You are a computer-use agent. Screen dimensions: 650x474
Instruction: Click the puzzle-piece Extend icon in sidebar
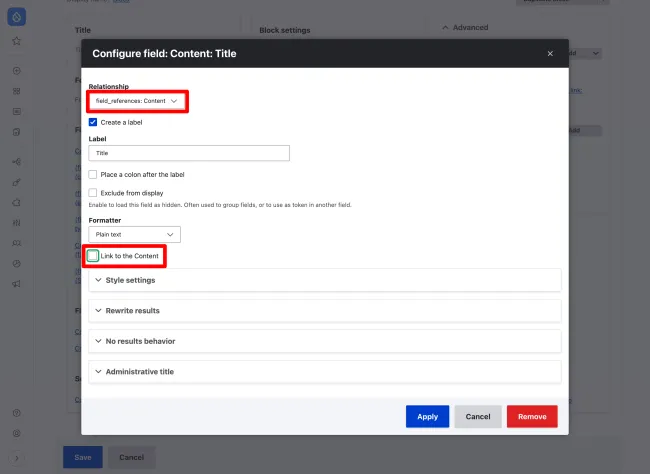coord(16,202)
